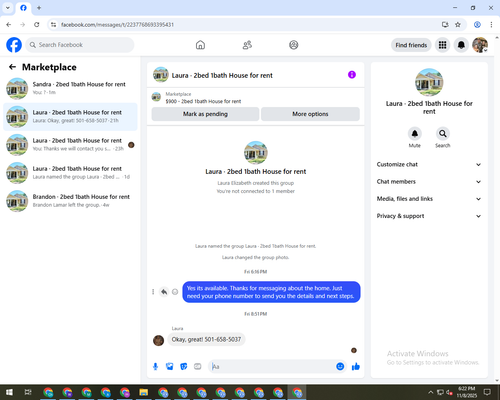Reply to the blue 'Yes its available' message
The height and width of the screenshot is (400, 500).
[164, 292]
